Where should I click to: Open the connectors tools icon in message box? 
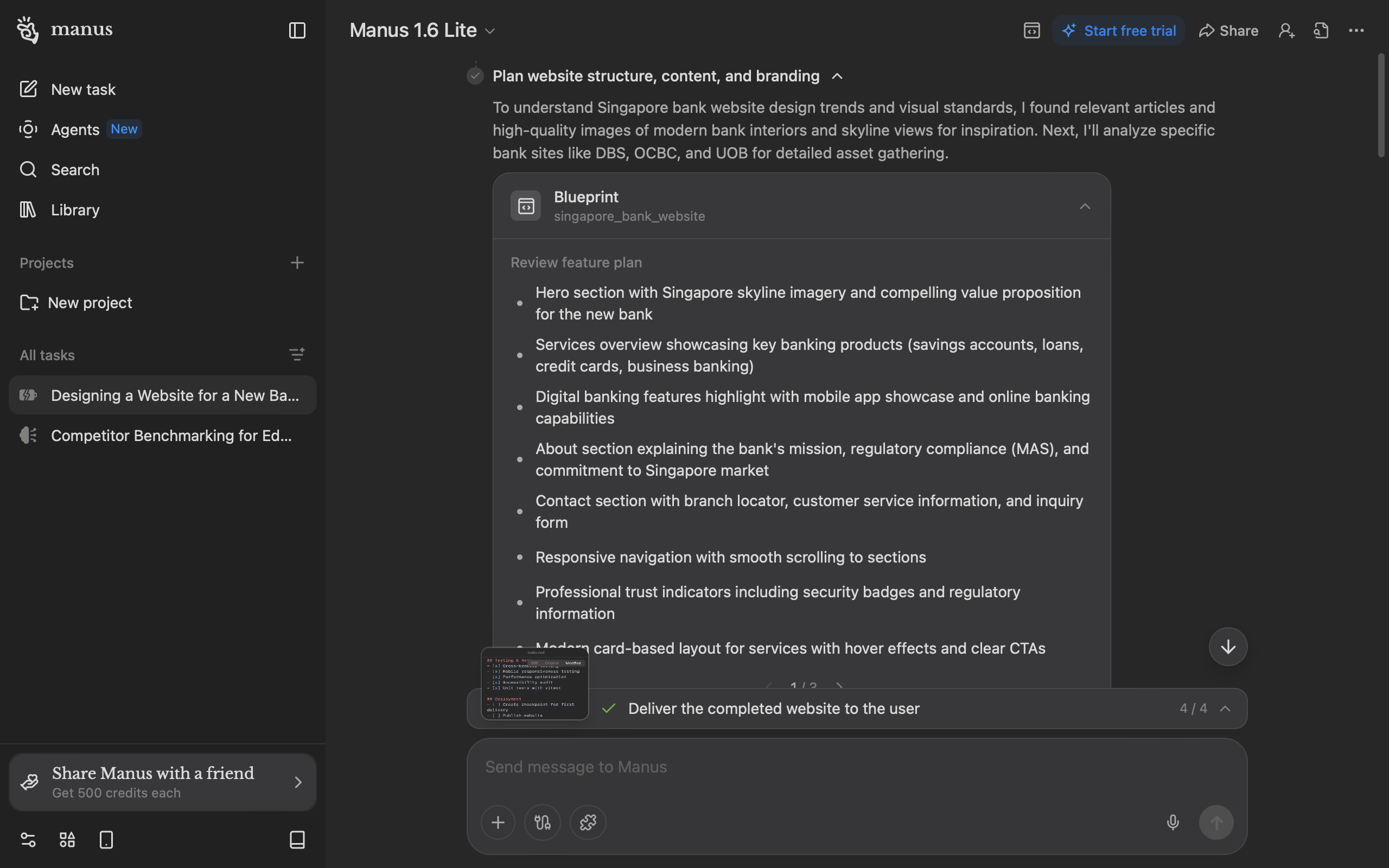[x=542, y=822]
